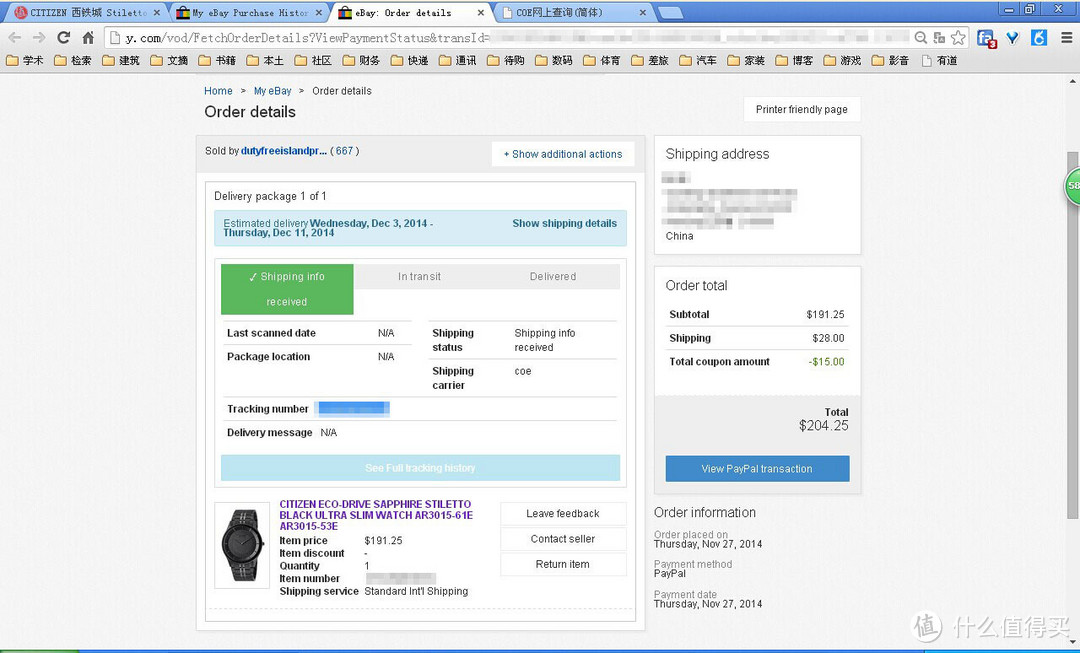Open the browser home page icon

click(x=88, y=38)
